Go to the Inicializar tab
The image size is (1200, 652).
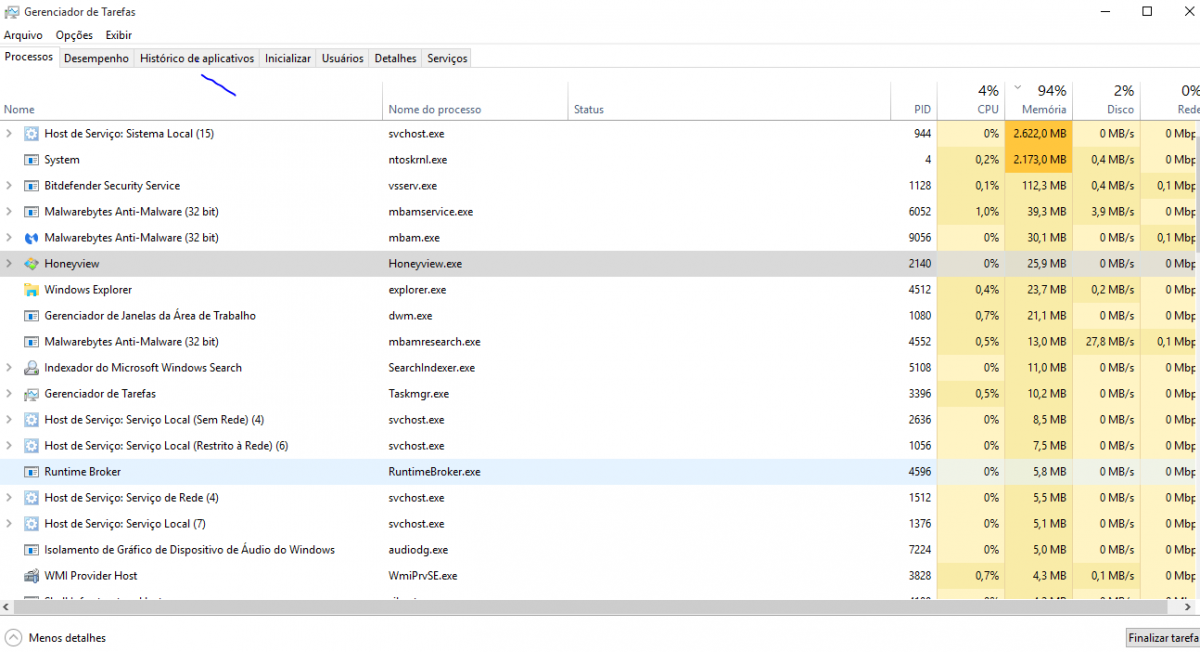pyautogui.click(x=288, y=58)
